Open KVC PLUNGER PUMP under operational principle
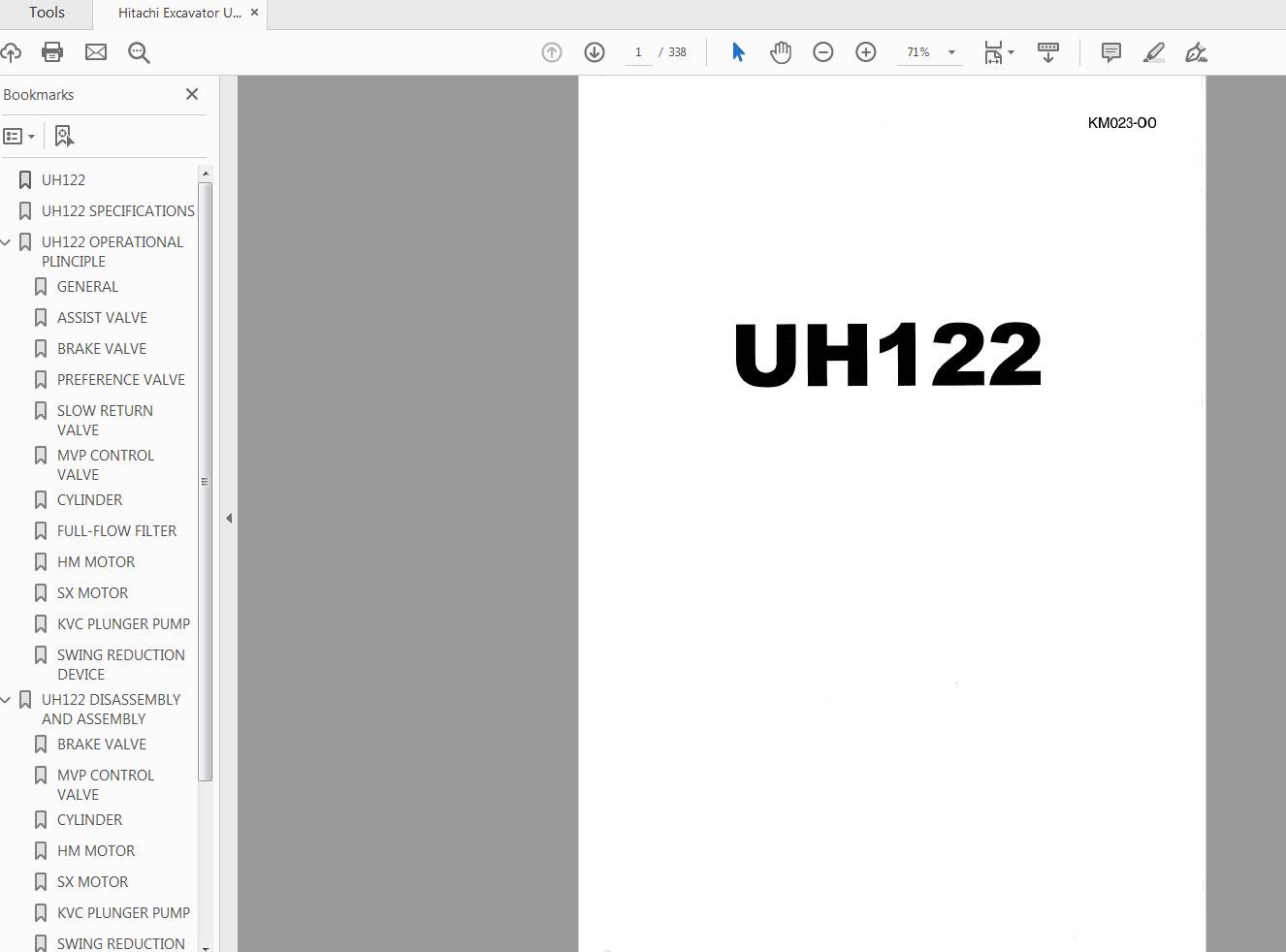 tap(123, 624)
